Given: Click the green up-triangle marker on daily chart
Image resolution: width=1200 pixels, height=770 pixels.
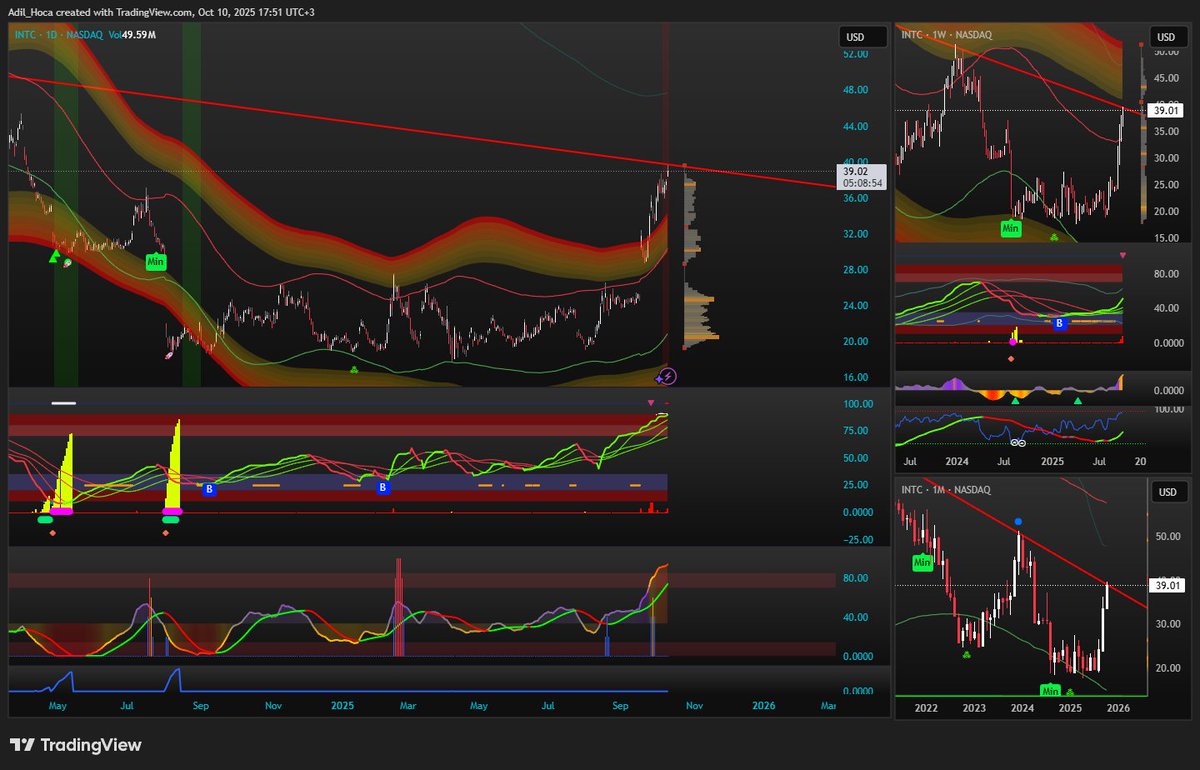Looking at the screenshot, I should [54, 257].
